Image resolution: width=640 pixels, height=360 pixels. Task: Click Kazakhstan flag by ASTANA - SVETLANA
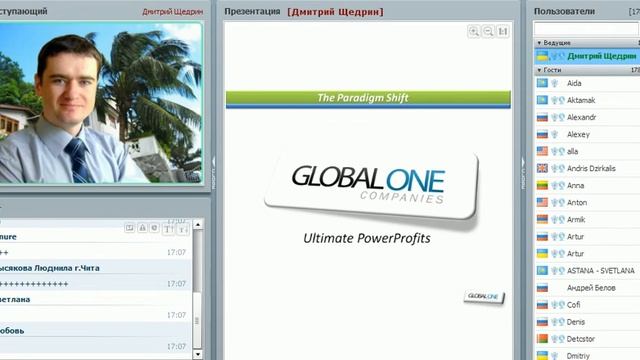point(542,271)
